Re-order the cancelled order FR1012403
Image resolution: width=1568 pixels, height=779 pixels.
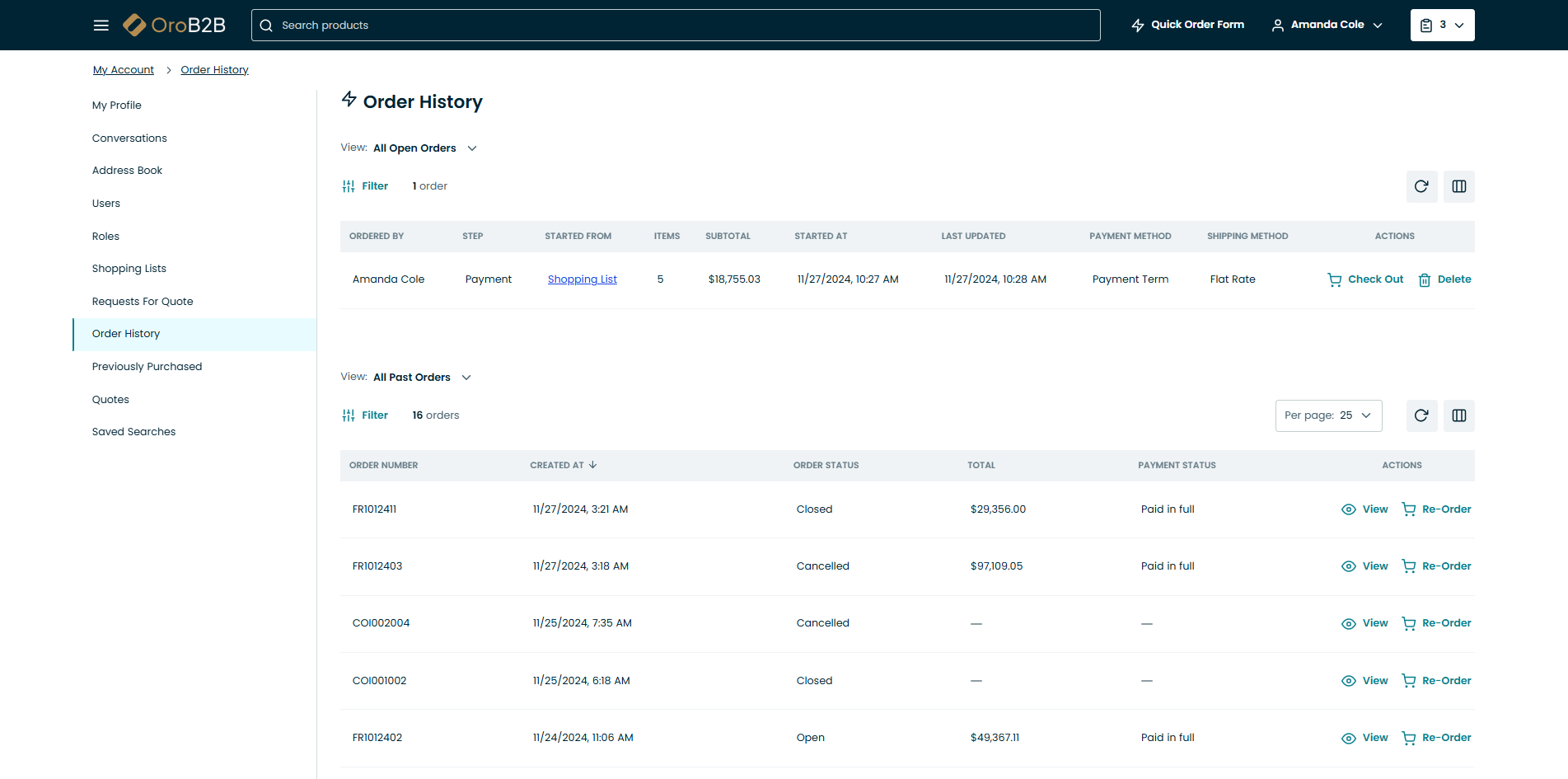click(1436, 566)
